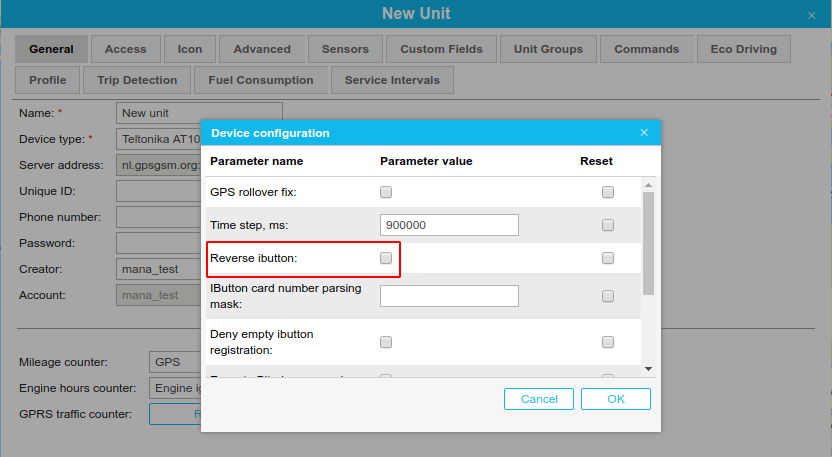Tick the Reset checkbox for GPS rollover fix
The image size is (832, 457).
(608, 192)
